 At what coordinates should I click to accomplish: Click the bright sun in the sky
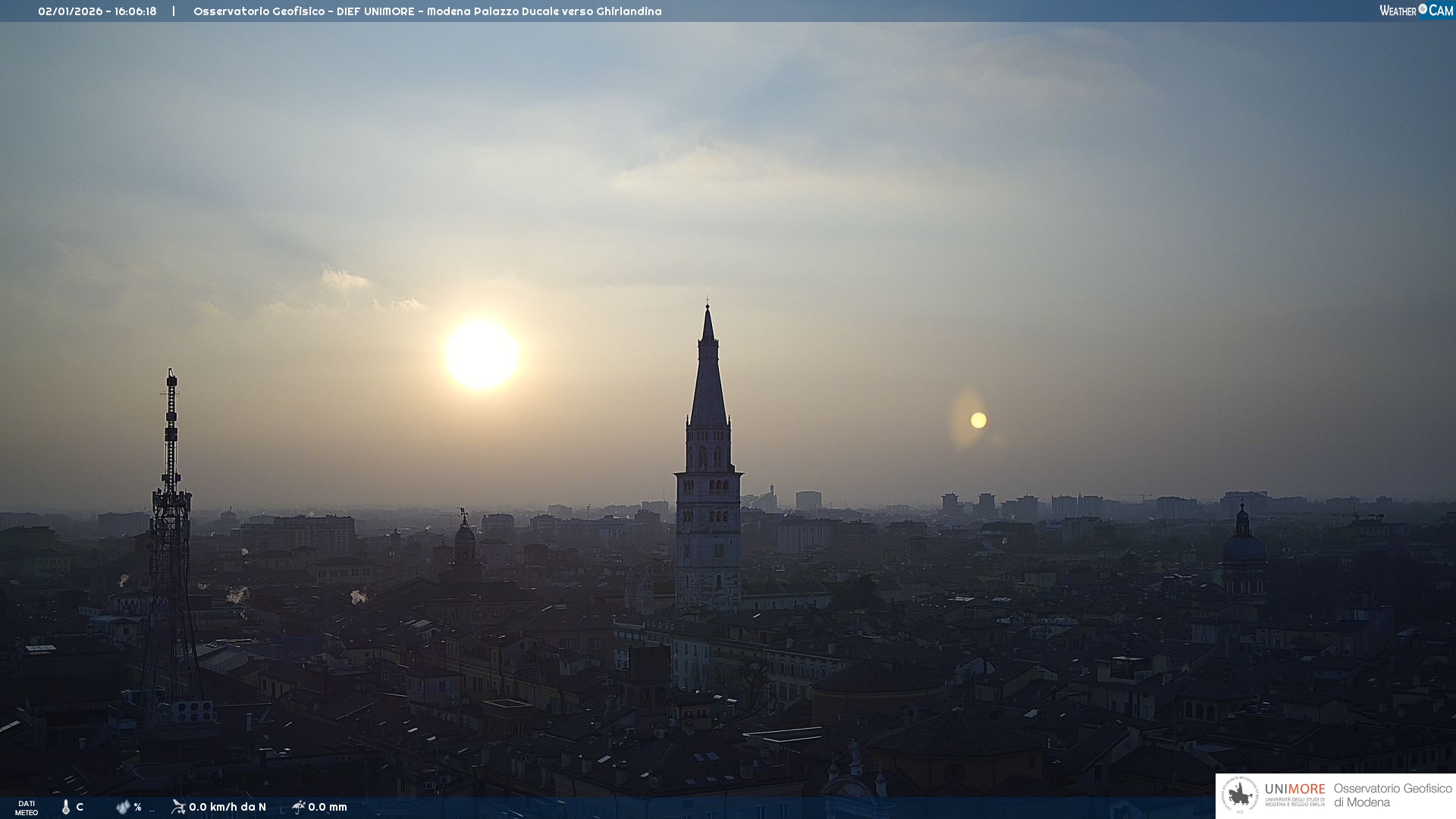(x=482, y=354)
